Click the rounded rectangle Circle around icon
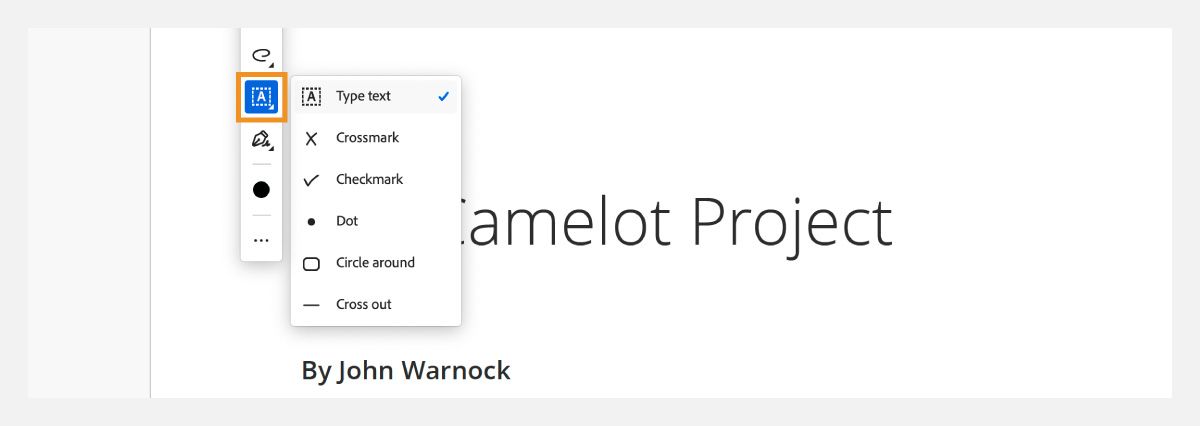 click(311, 264)
